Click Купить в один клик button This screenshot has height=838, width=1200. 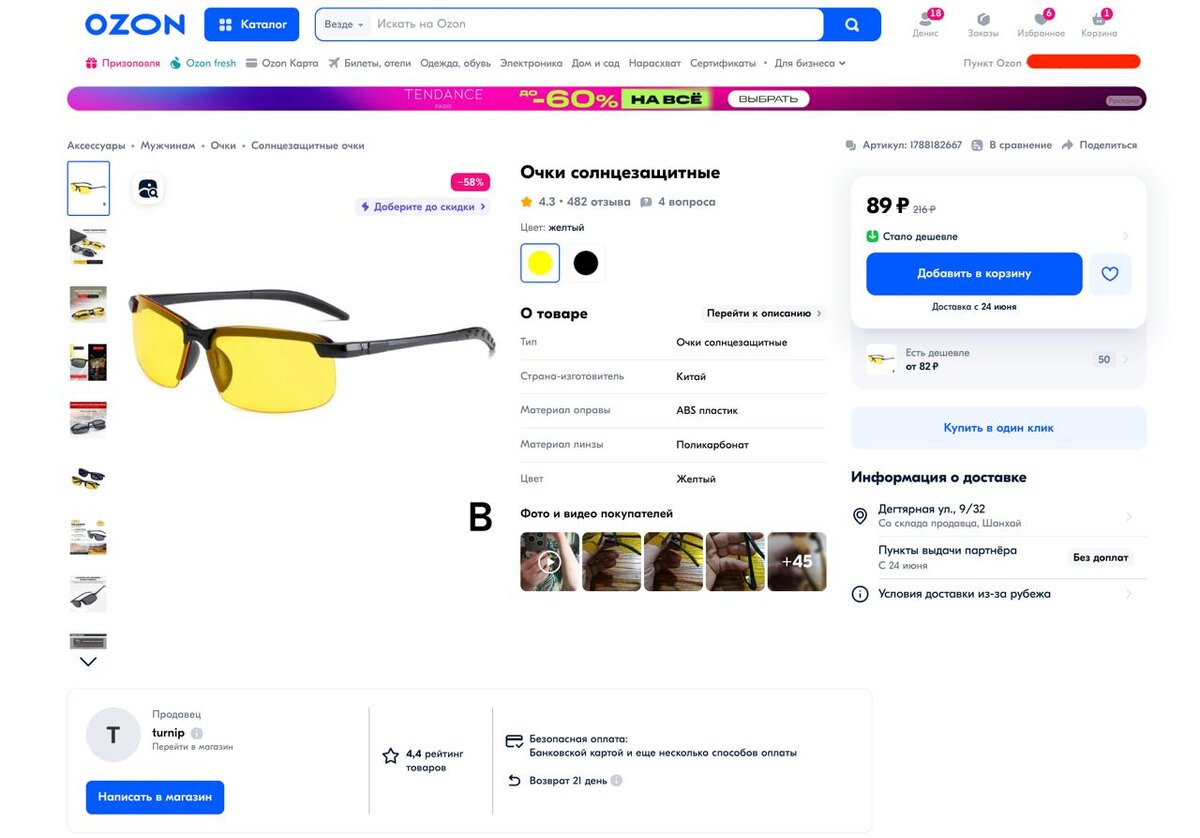click(x=998, y=428)
